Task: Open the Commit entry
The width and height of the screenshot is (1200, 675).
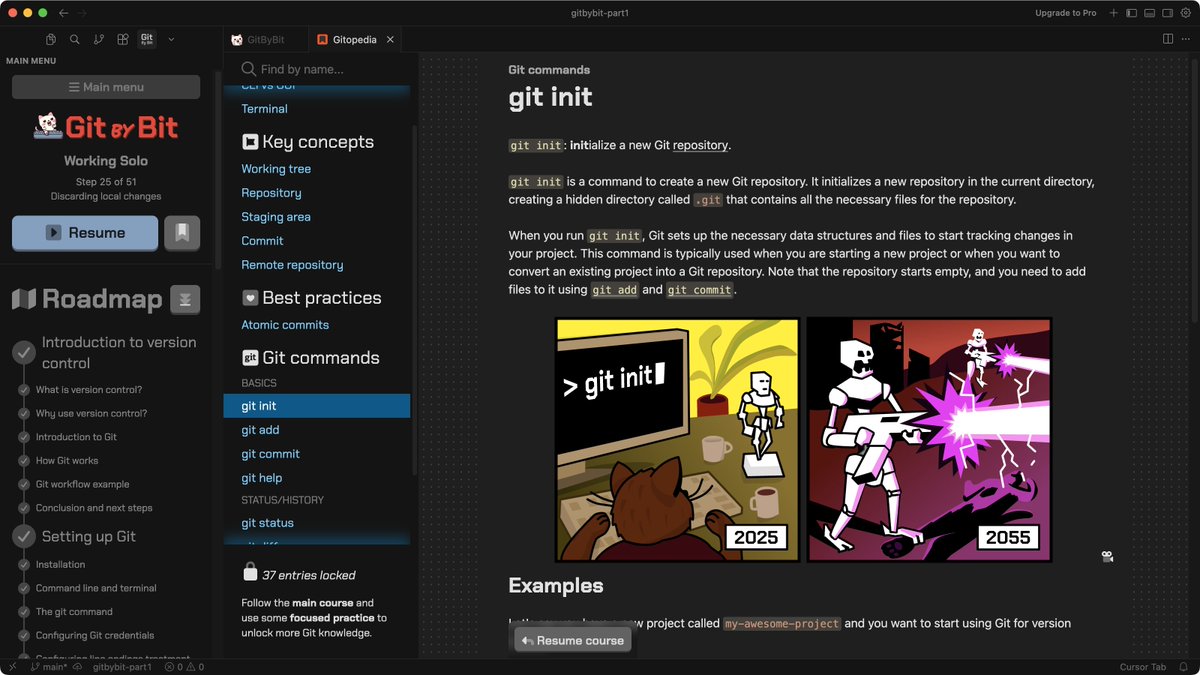Action: (x=262, y=241)
